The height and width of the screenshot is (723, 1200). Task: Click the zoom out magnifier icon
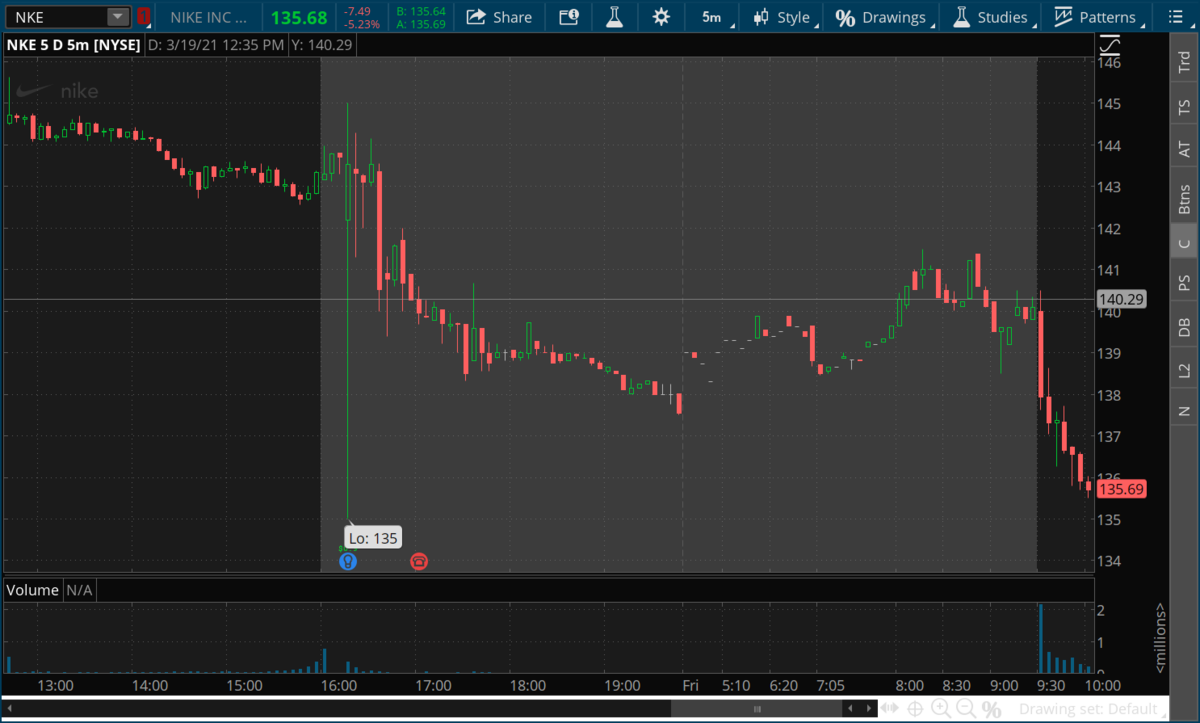[x=966, y=709]
